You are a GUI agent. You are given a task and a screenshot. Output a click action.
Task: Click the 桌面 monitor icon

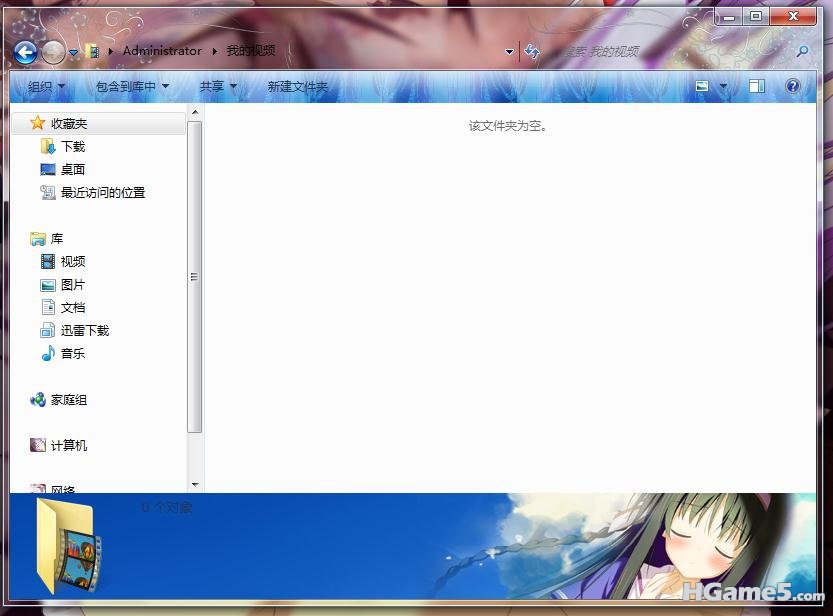(48, 169)
